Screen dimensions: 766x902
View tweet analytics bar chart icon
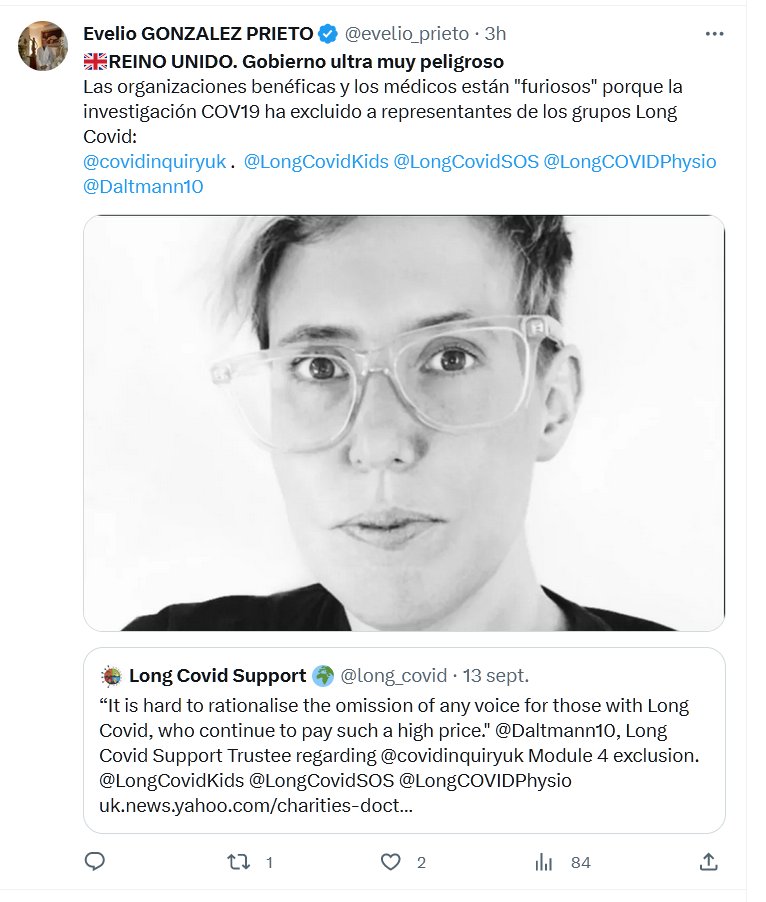(545, 861)
